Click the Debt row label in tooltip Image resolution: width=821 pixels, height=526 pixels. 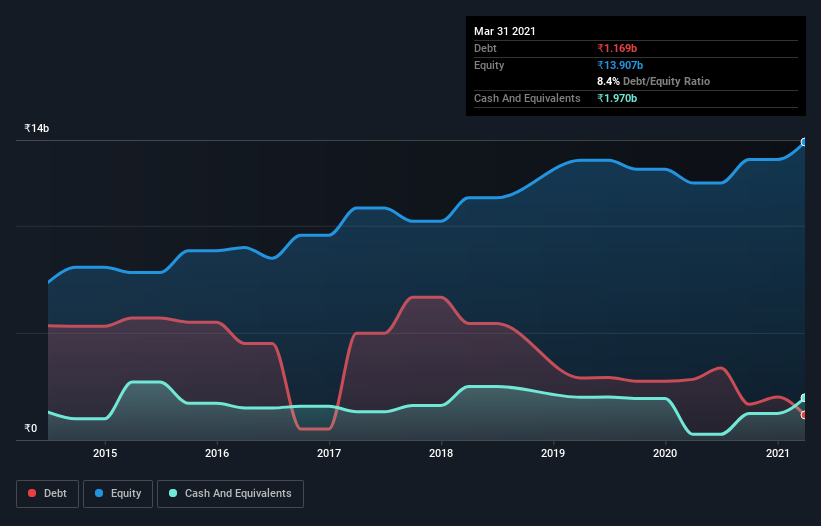tap(485, 48)
